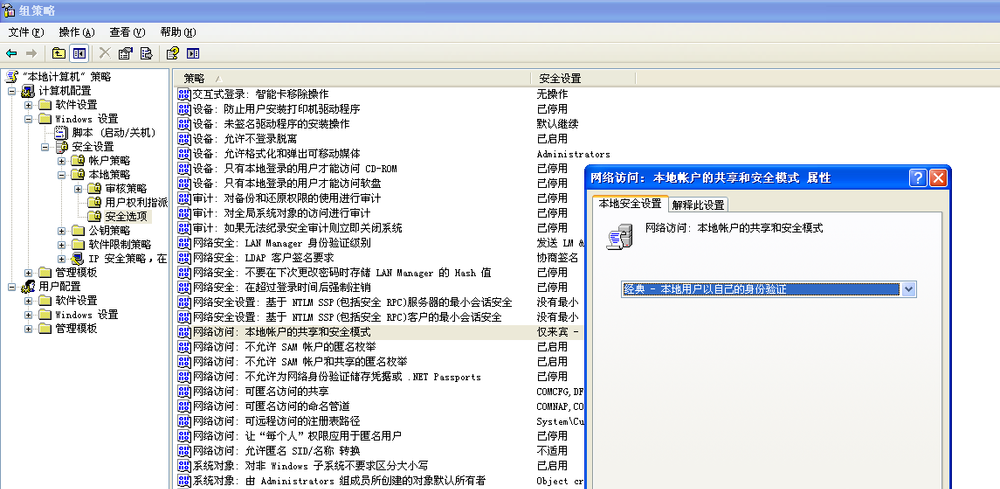This screenshot has width=1000, height=489.
Task: Switch to the 解释此设置 tab
Action: [698, 204]
